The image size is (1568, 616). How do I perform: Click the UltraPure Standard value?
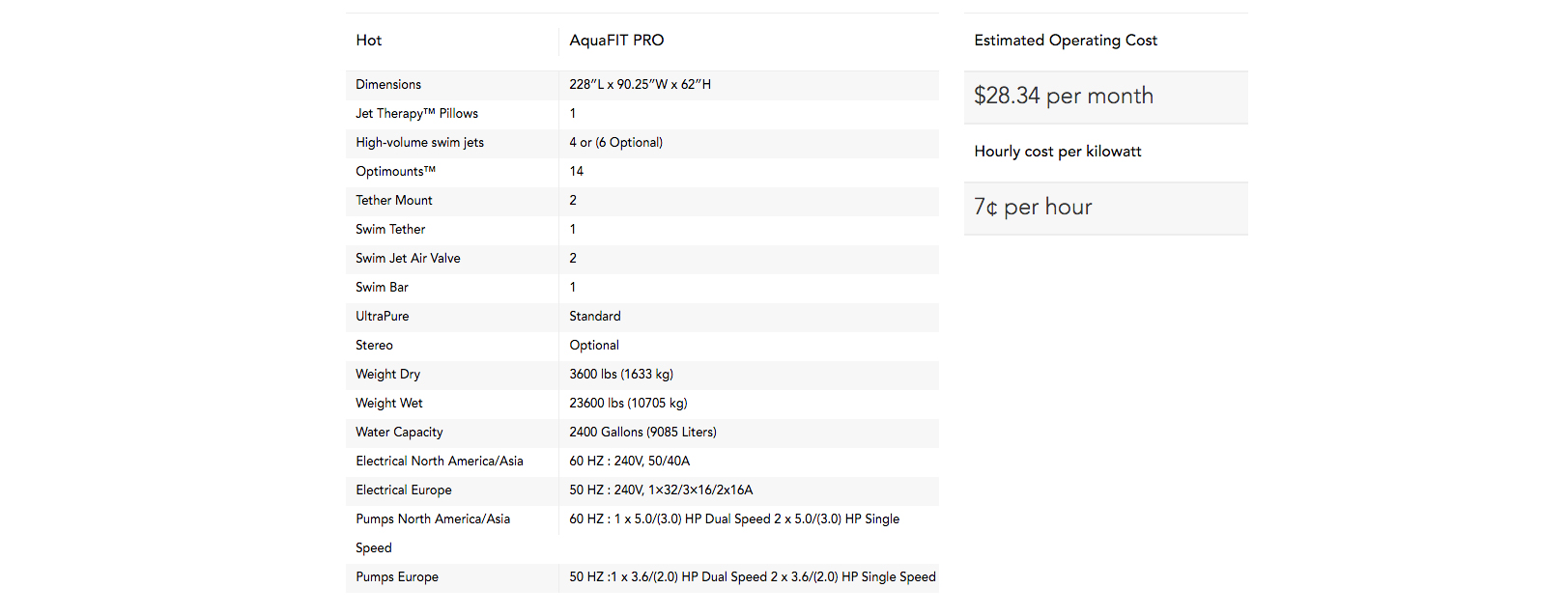coord(595,317)
